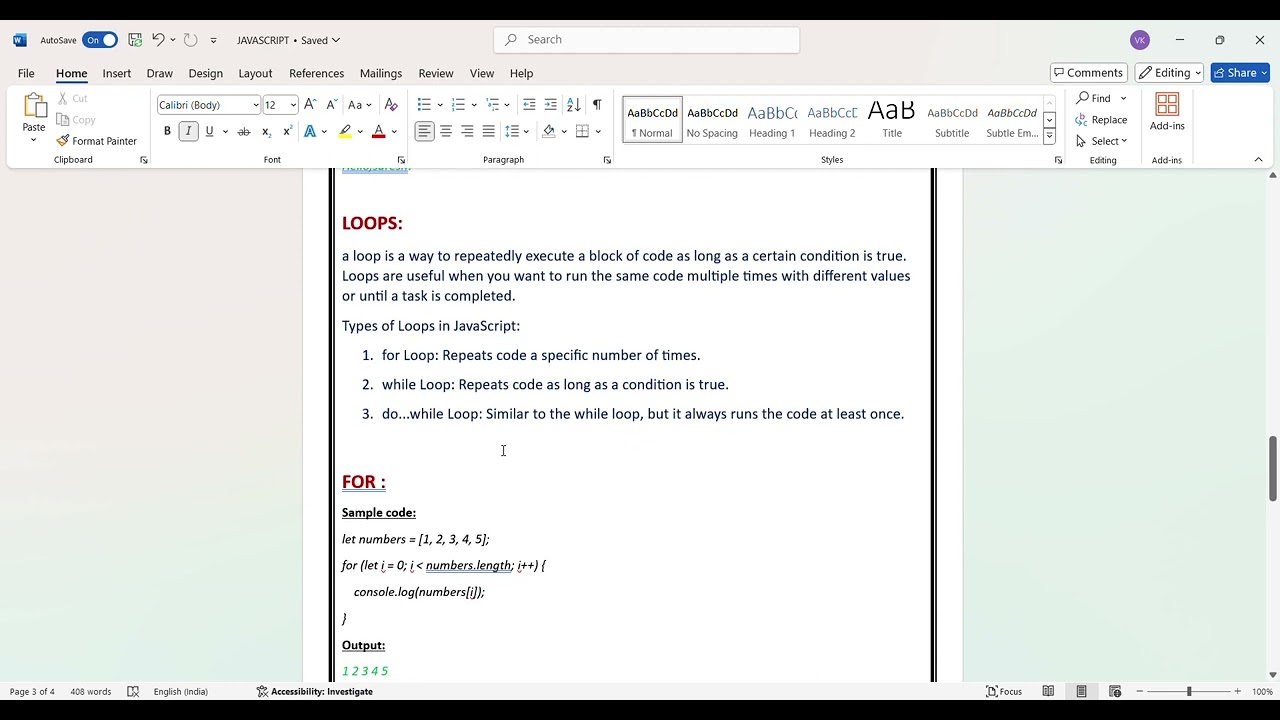The image size is (1280, 720).
Task: Sort the selected text
Action: [573, 105]
